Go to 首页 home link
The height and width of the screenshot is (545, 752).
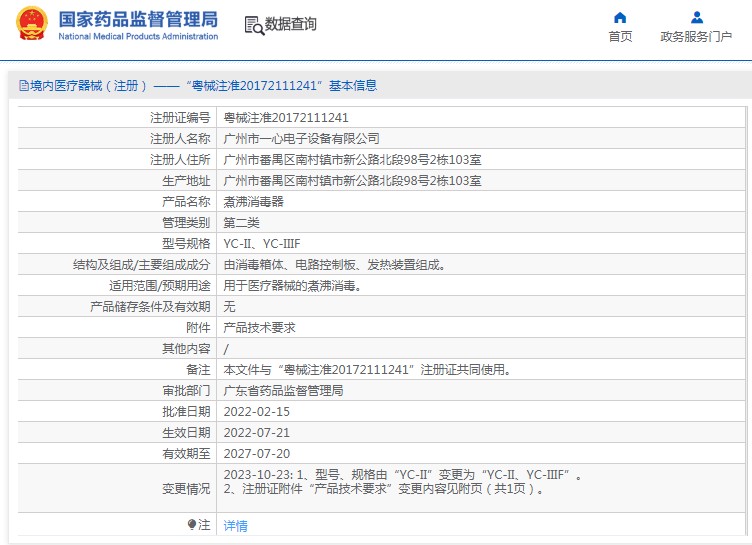(x=620, y=36)
